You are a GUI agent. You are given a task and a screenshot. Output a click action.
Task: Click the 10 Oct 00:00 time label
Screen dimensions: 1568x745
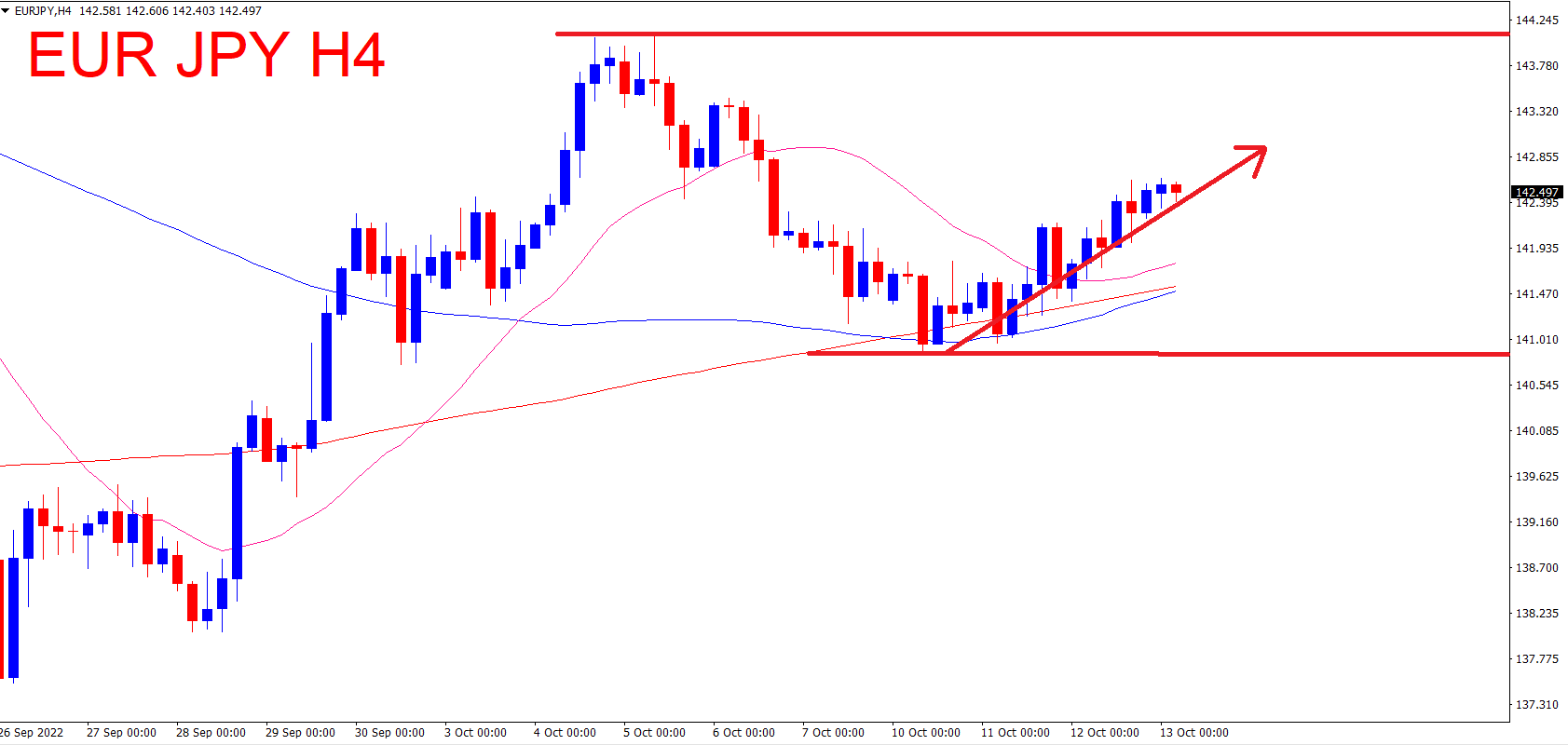(x=925, y=733)
